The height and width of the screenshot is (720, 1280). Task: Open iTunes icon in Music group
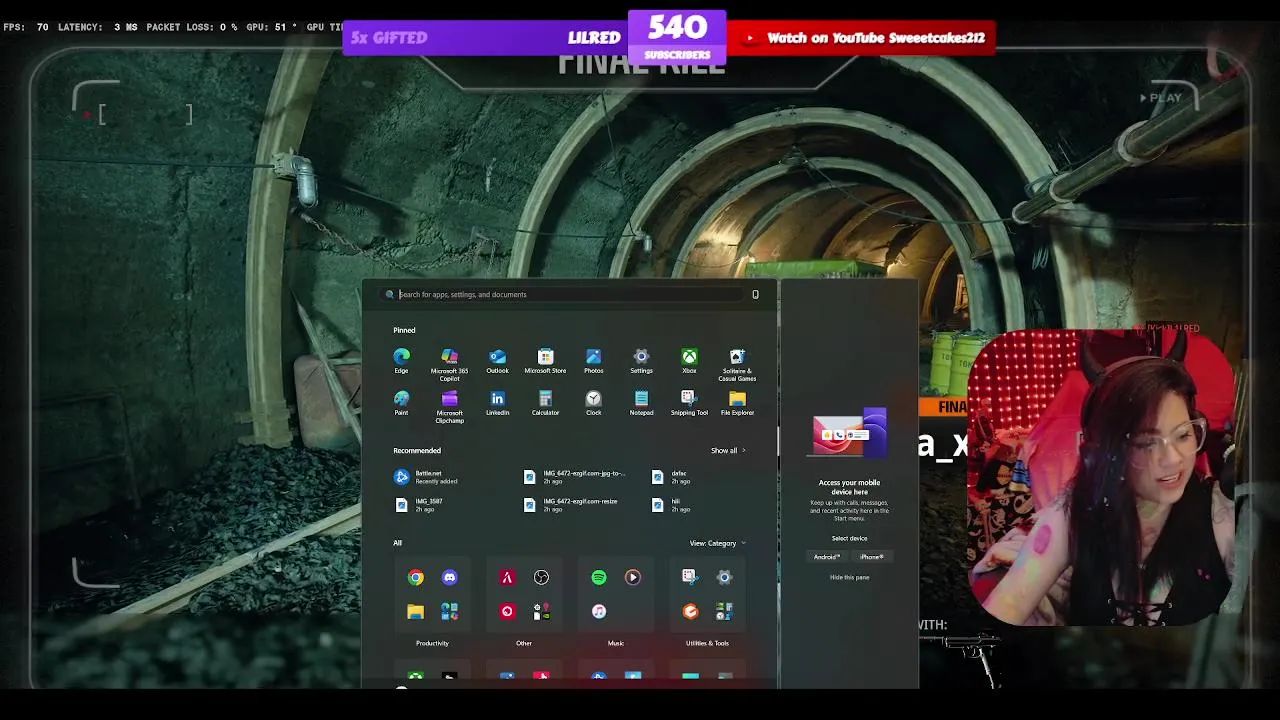(x=598, y=611)
